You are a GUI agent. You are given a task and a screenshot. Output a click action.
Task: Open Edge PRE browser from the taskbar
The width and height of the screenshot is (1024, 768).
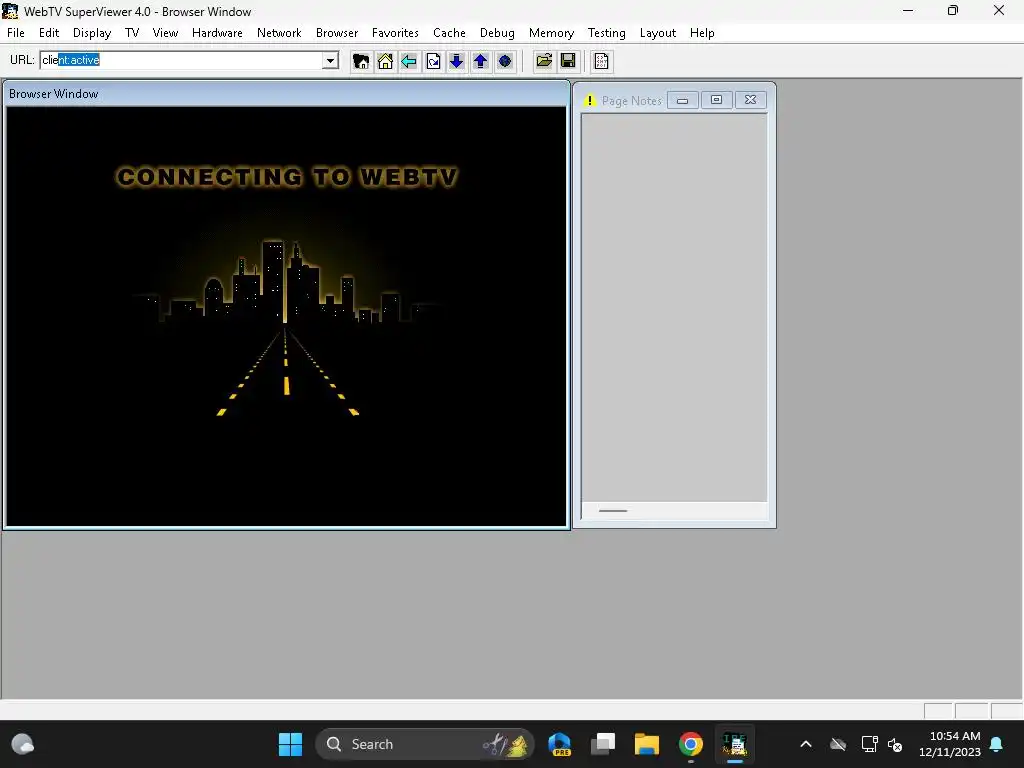pyautogui.click(x=560, y=744)
